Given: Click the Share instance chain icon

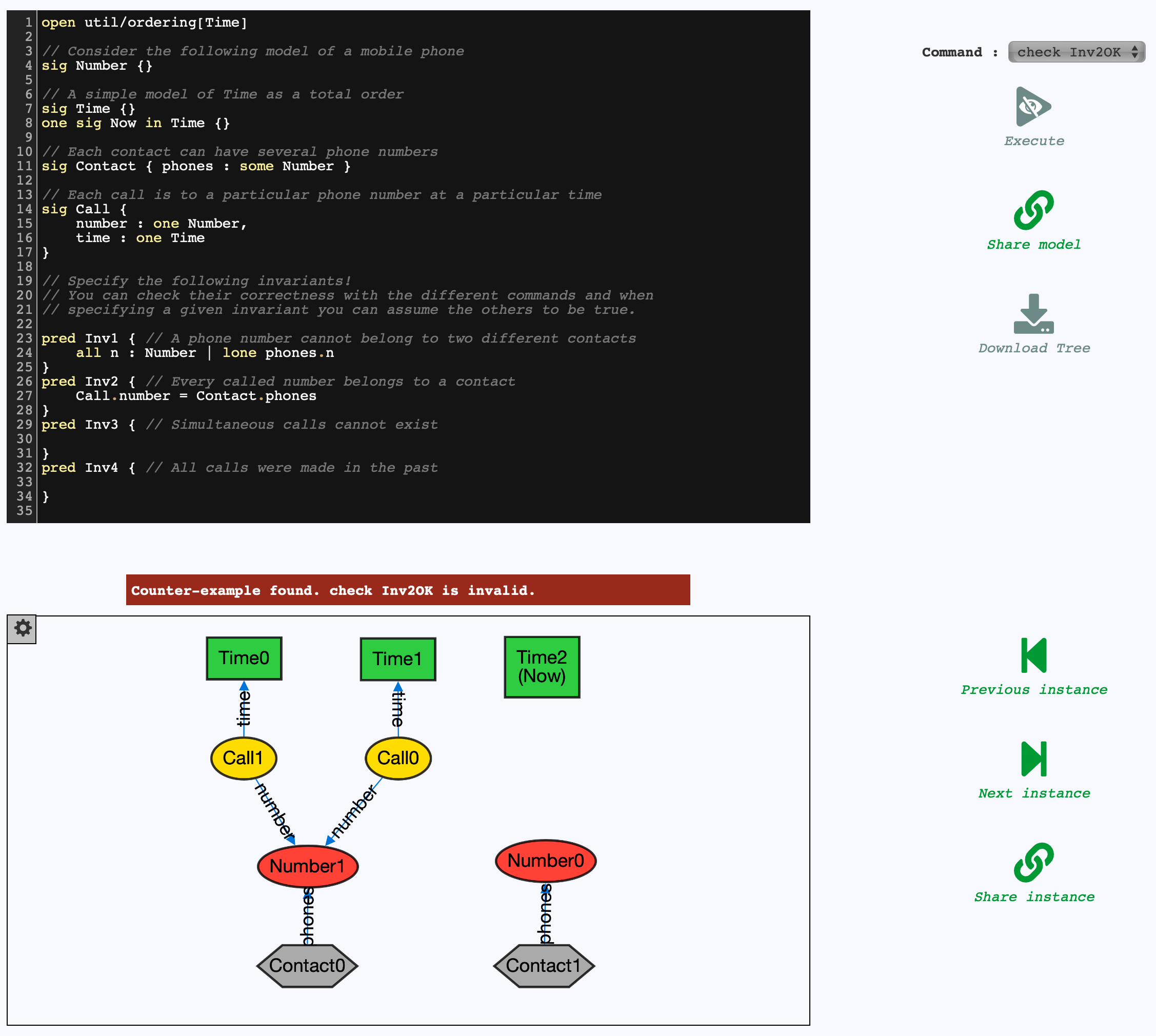Looking at the screenshot, I should tap(1033, 862).
